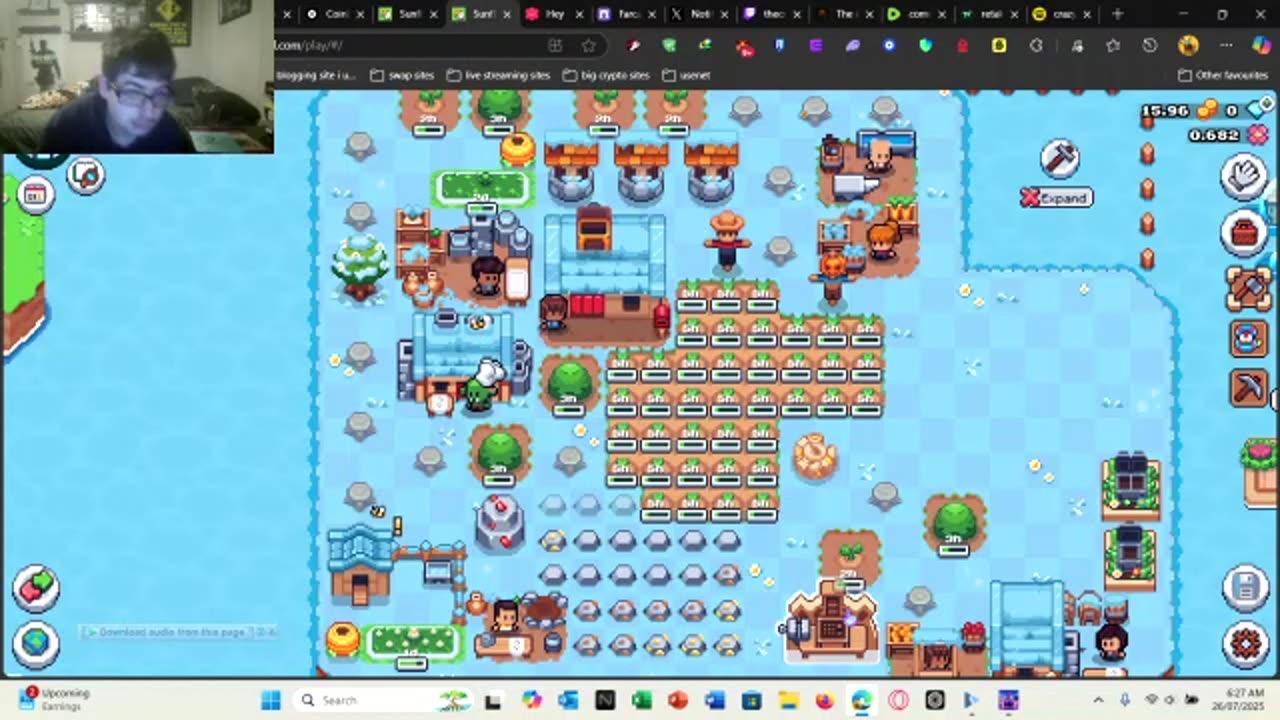
Task: Open the red-green trade arrows icon
Action: coord(35,588)
